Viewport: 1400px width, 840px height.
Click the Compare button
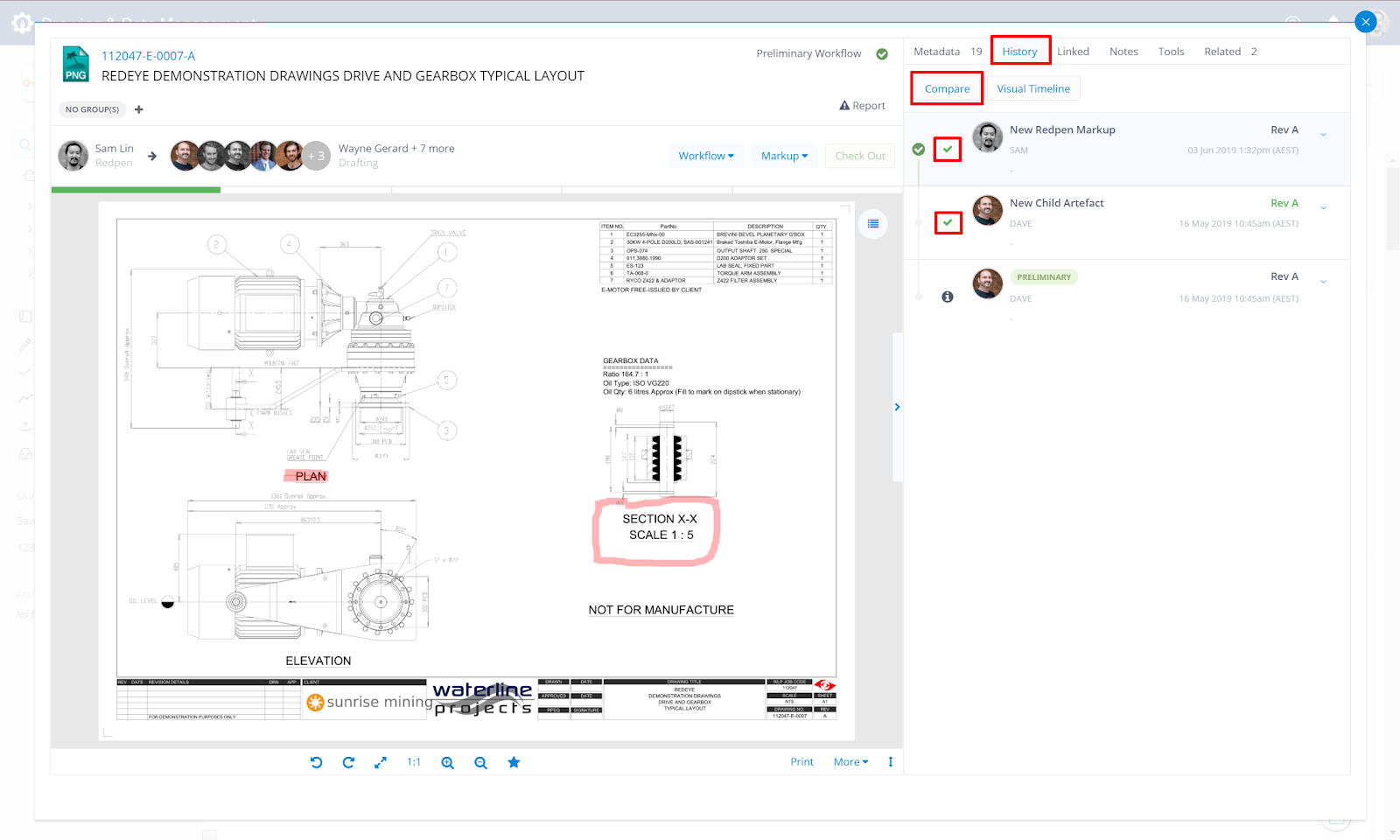point(947,88)
